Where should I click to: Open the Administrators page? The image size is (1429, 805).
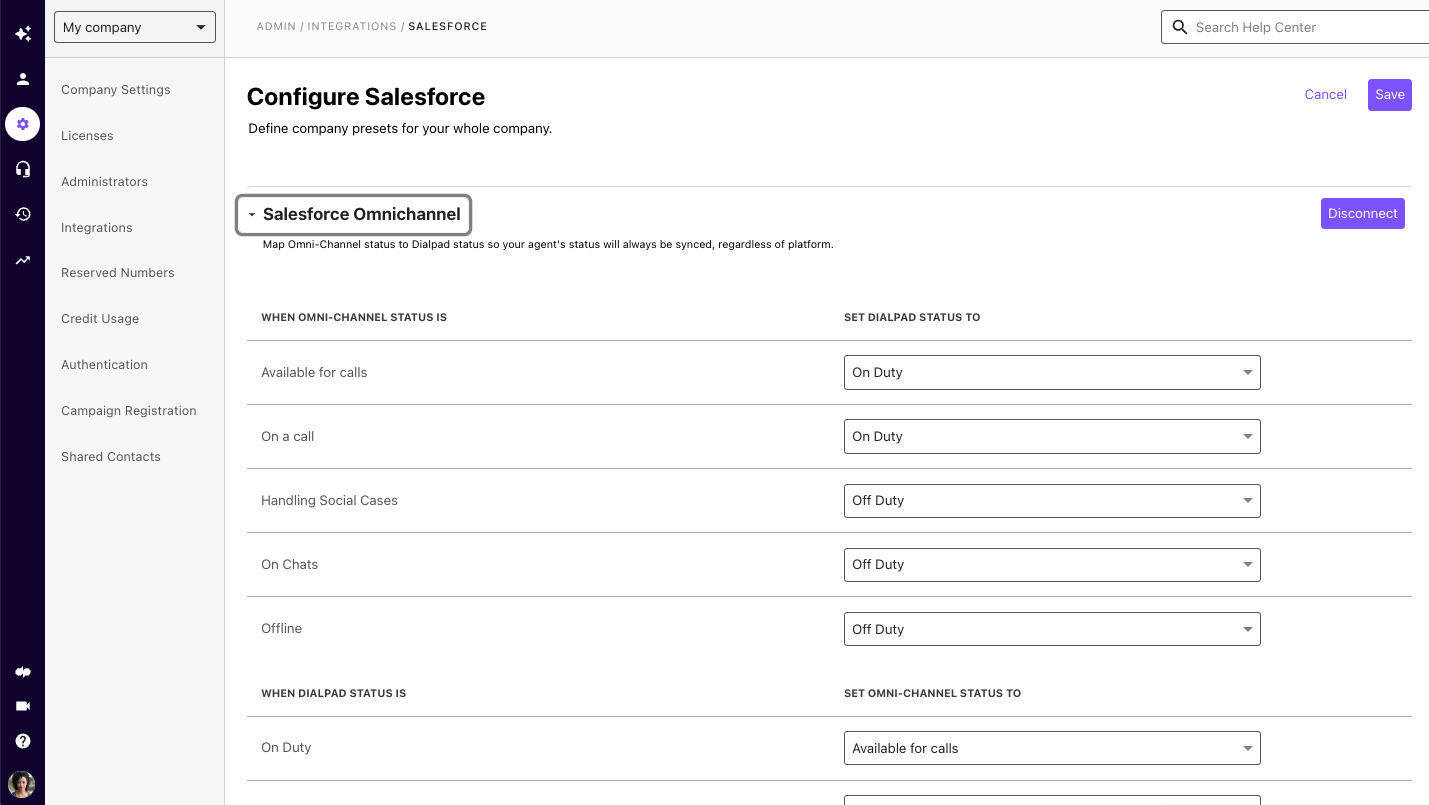tap(104, 182)
